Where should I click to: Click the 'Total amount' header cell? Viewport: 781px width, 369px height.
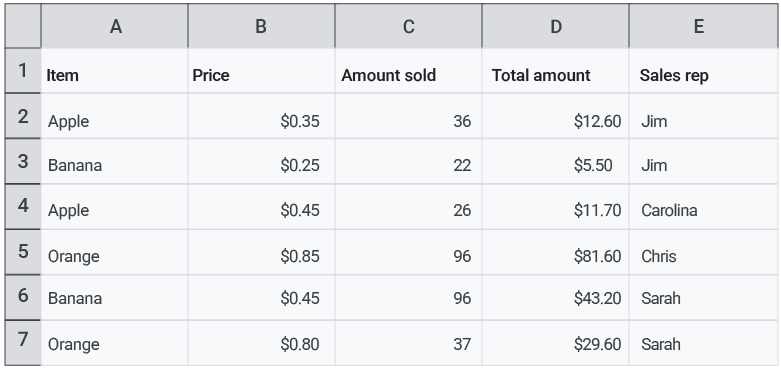coord(555,71)
